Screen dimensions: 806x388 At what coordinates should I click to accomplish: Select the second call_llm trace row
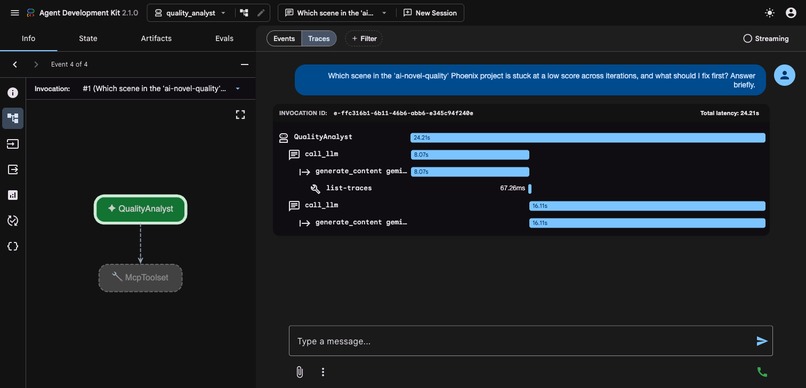pyautogui.click(x=321, y=206)
